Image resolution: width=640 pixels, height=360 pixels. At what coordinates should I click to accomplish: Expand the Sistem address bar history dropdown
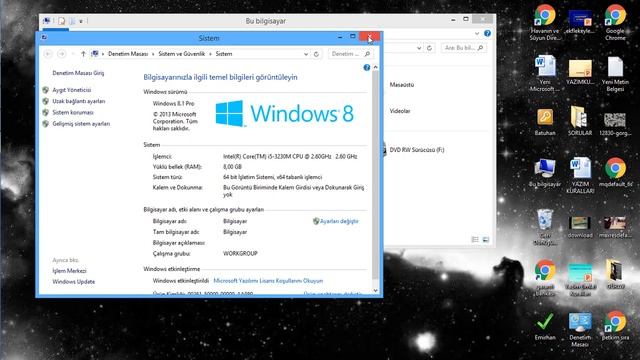click(x=306, y=54)
